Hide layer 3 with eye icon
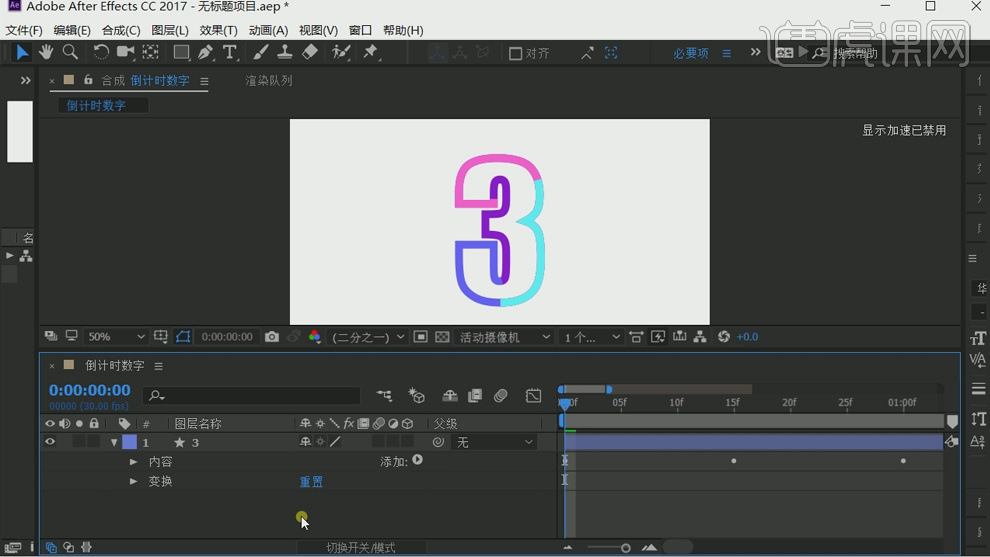 [x=49, y=442]
